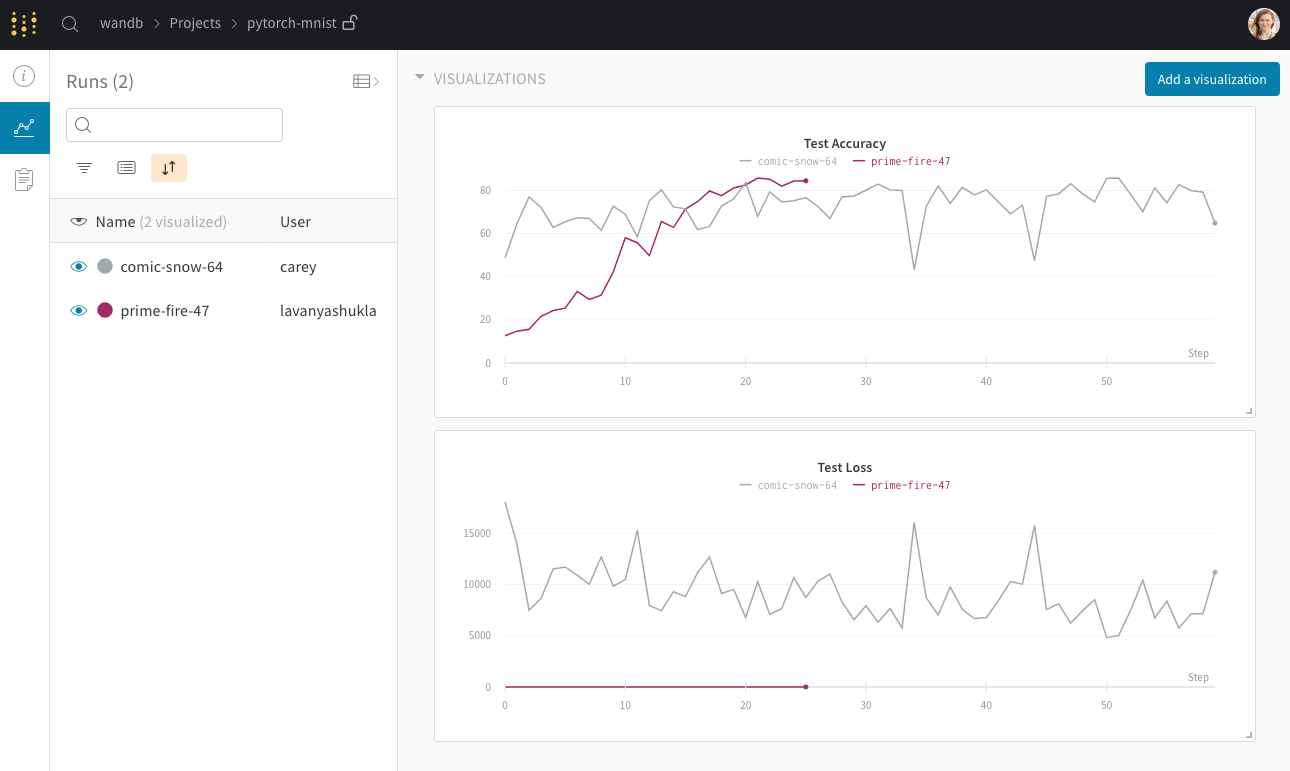Click the Test Accuracy chart resize handle
Viewport: 1290px width, 771px height.
point(1248,411)
